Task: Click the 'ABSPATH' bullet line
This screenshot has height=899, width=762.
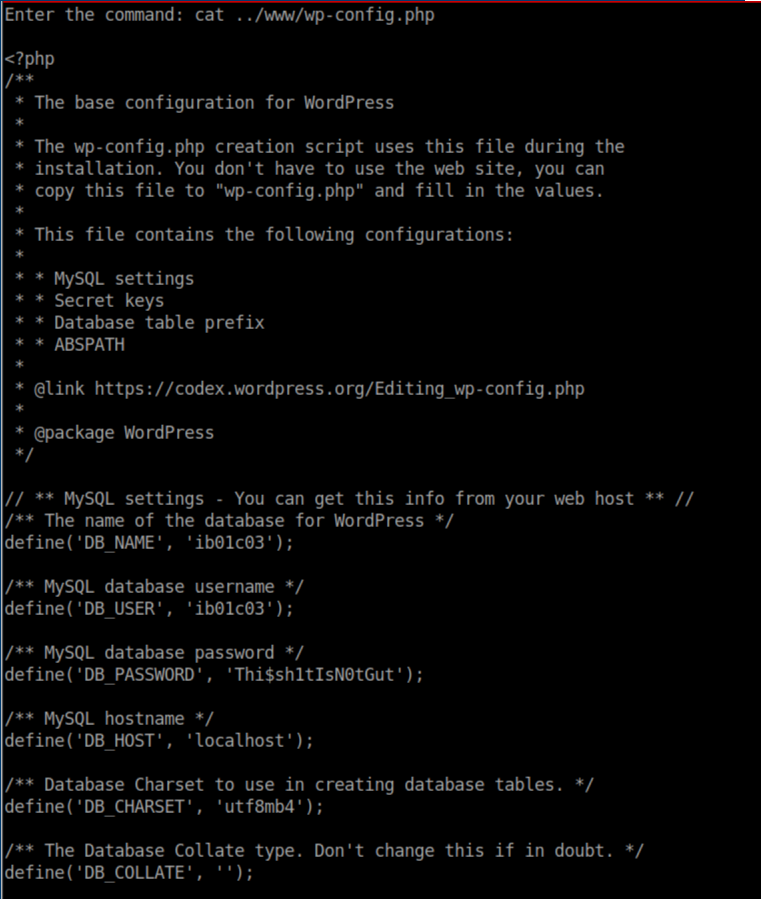Action: 89,345
